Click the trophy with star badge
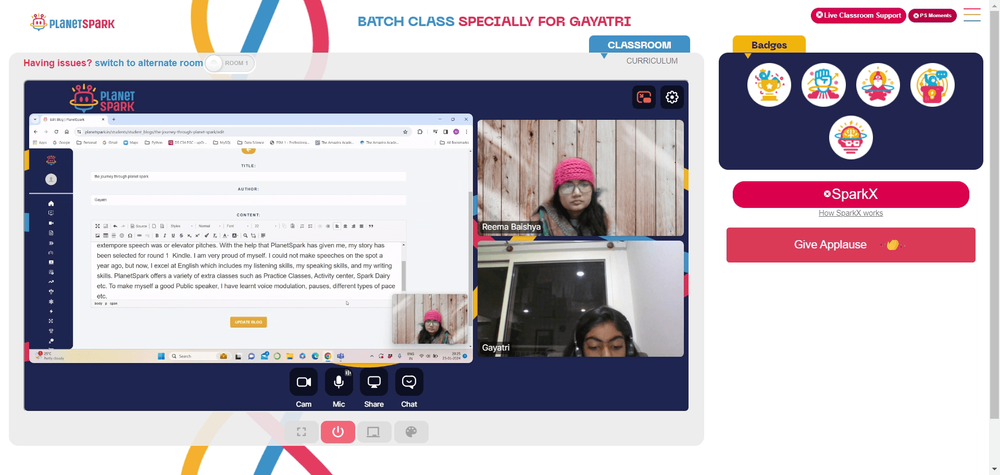This screenshot has height=475, width=1000. [x=769, y=85]
